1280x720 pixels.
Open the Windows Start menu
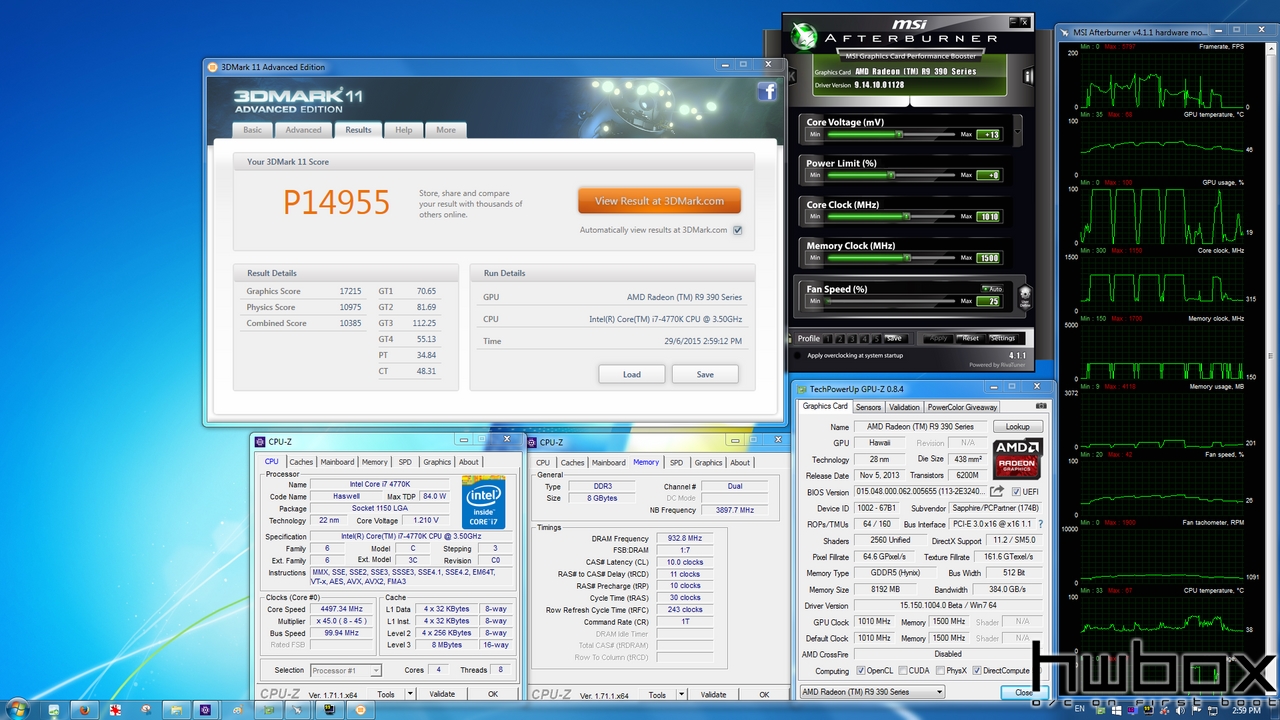(19, 709)
